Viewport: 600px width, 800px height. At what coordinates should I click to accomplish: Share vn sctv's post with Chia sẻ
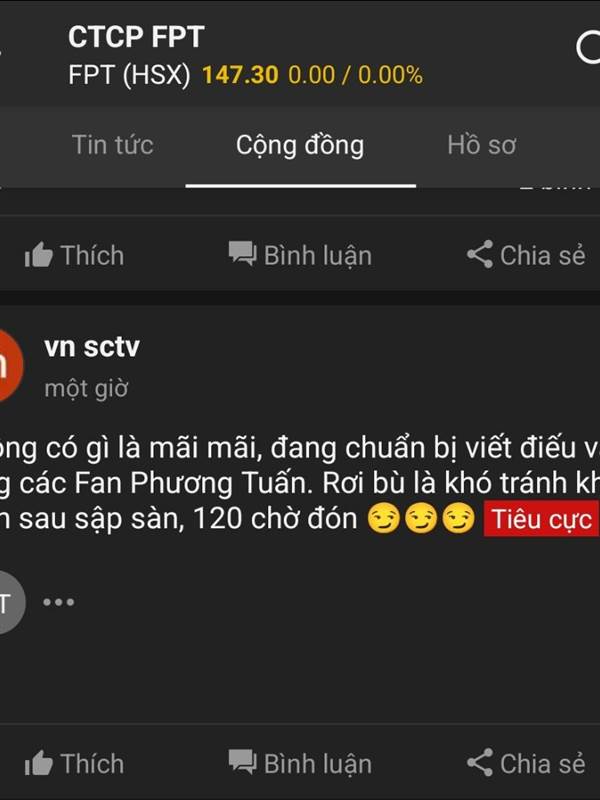pyautogui.click(x=526, y=763)
